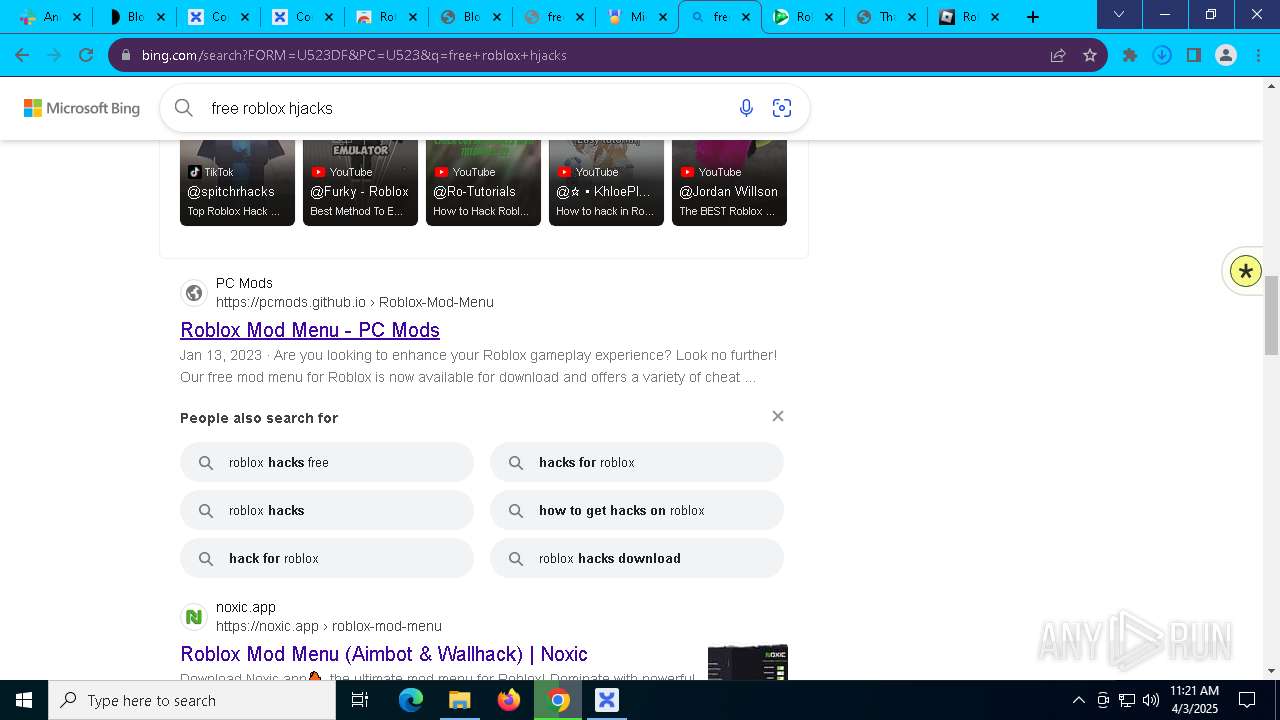
Task: Search suggestion 'roblox hacks download'
Action: point(637,558)
